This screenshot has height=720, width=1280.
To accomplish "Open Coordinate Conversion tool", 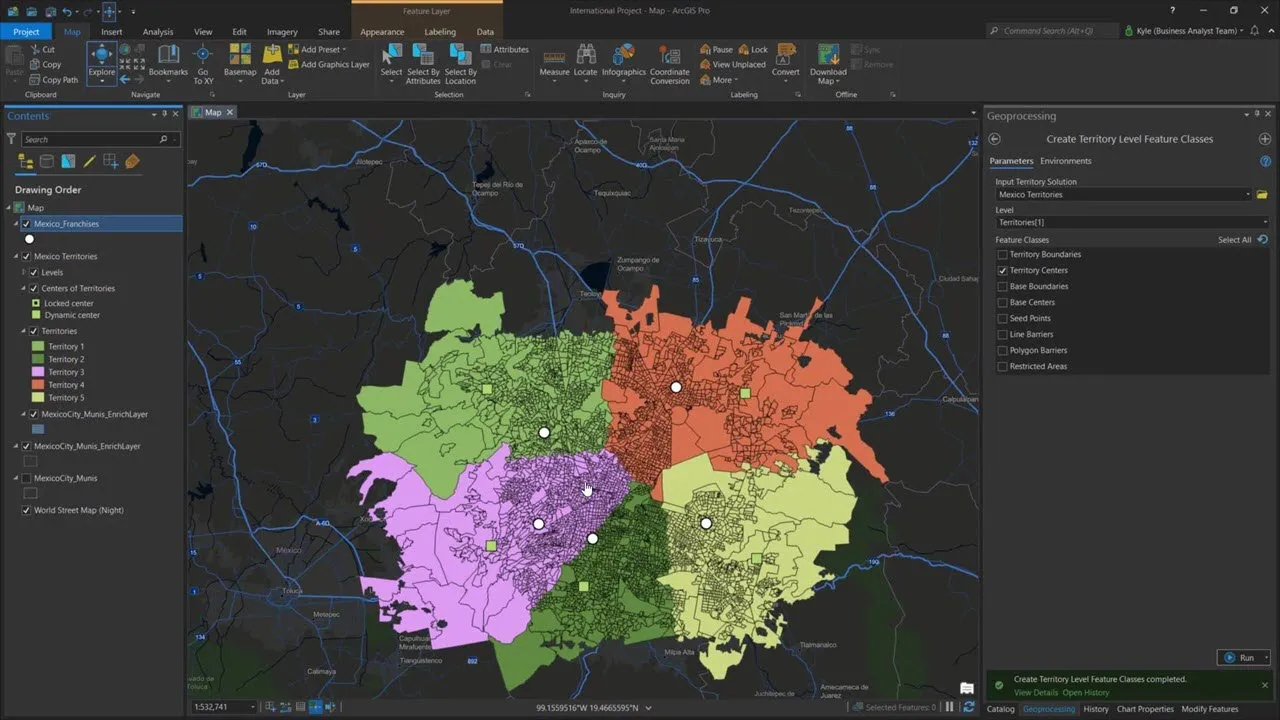I will pyautogui.click(x=669, y=62).
